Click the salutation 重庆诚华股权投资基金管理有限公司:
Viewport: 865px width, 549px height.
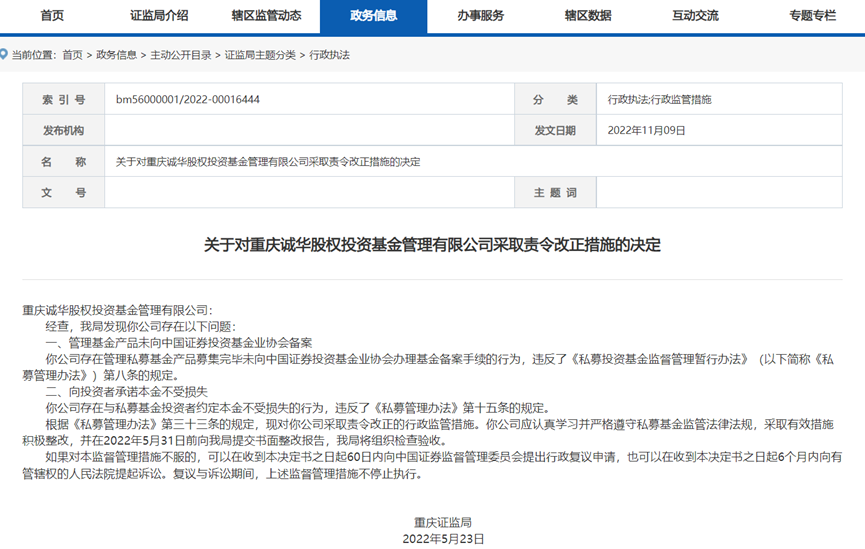point(117,310)
